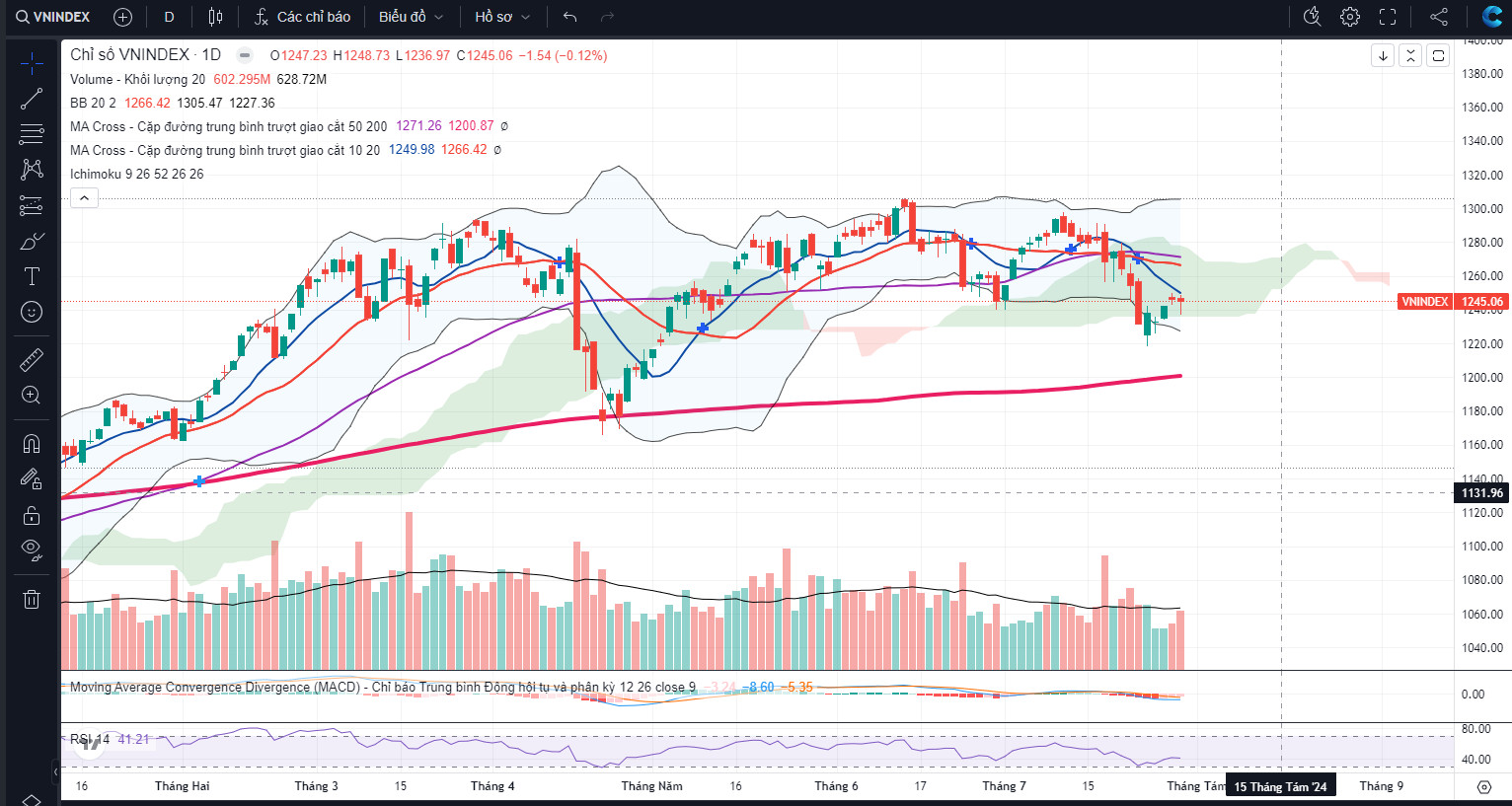Expand the Biểu đồ dropdown
1512x806 pixels.
pyautogui.click(x=412, y=17)
